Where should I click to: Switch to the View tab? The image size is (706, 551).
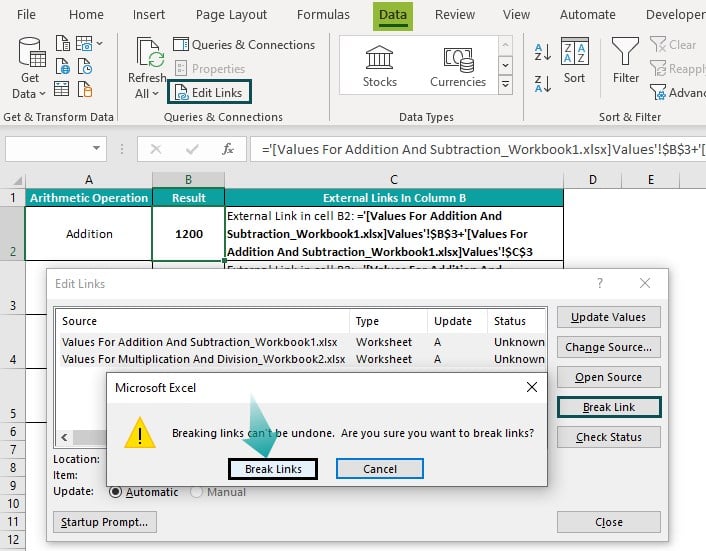pos(516,14)
